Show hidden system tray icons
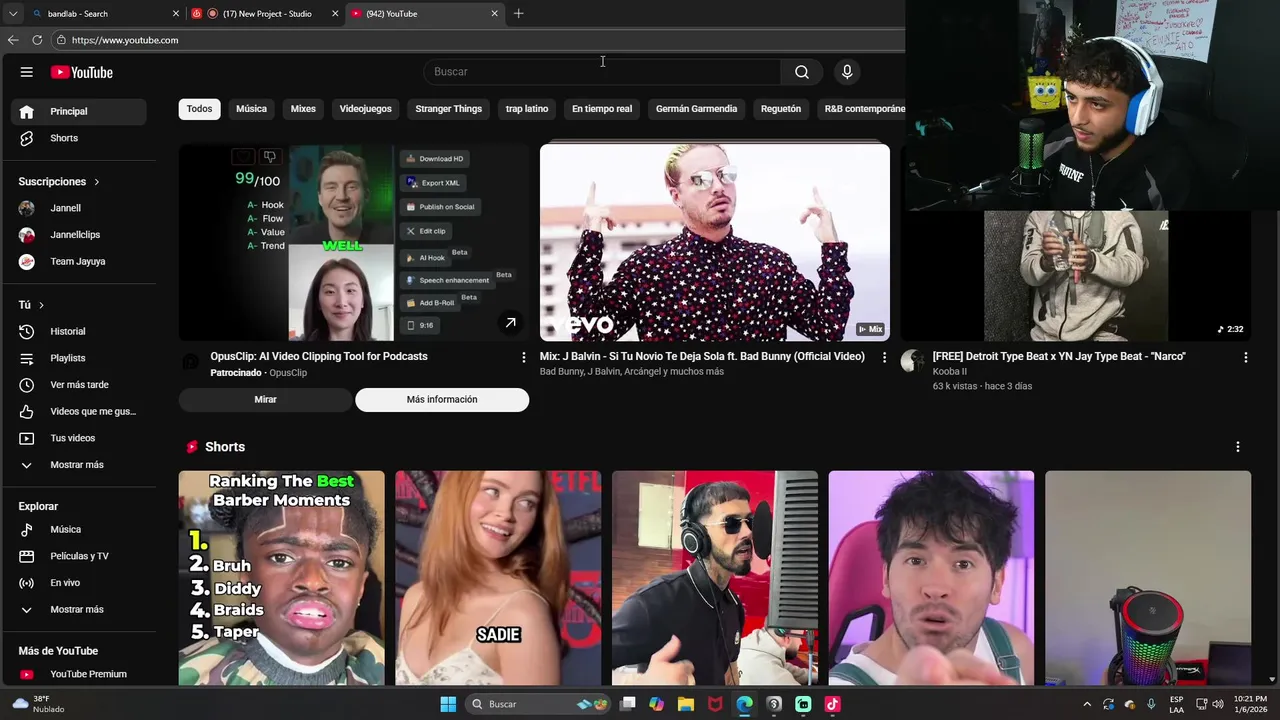Screen dimensions: 1280x720 click(x=1087, y=704)
